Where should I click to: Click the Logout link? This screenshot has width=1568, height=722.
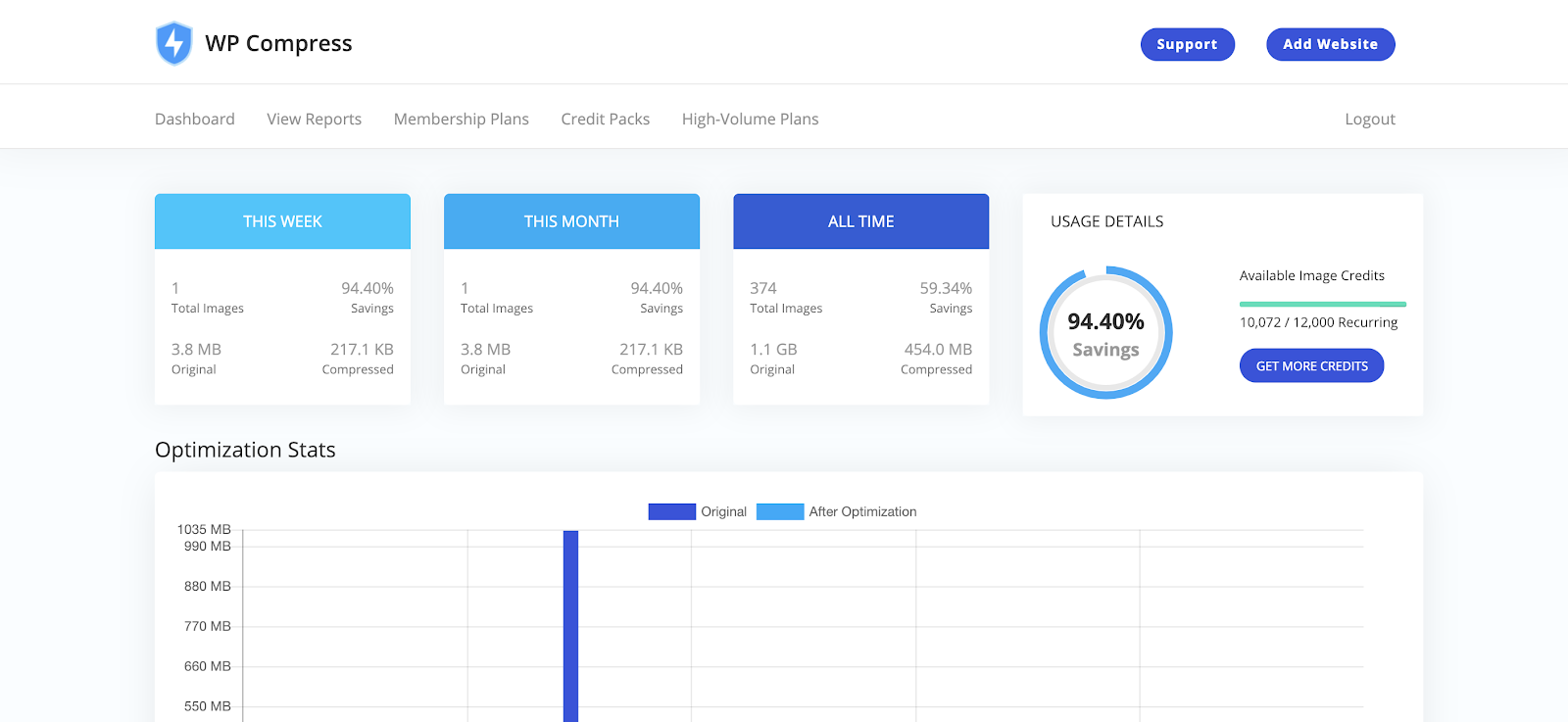(x=1370, y=119)
